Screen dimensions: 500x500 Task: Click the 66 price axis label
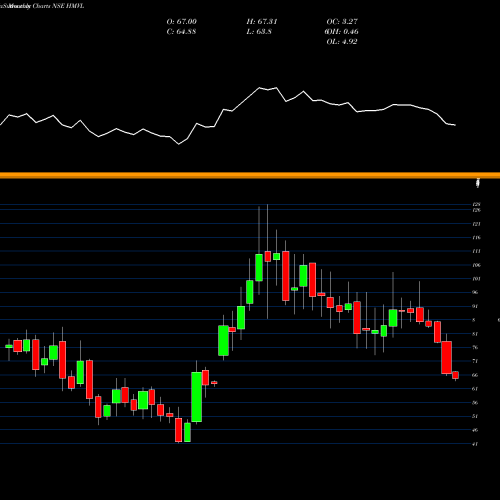coord(476,375)
